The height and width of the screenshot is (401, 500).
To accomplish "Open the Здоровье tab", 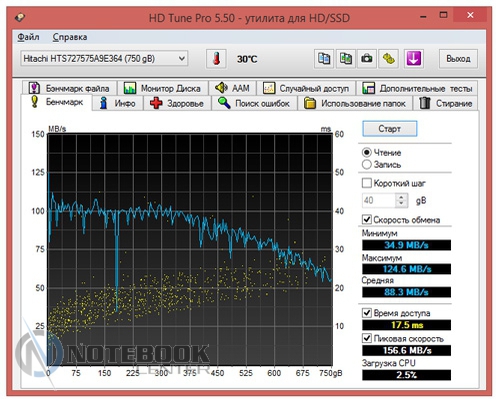I will click(x=177, y=103).
